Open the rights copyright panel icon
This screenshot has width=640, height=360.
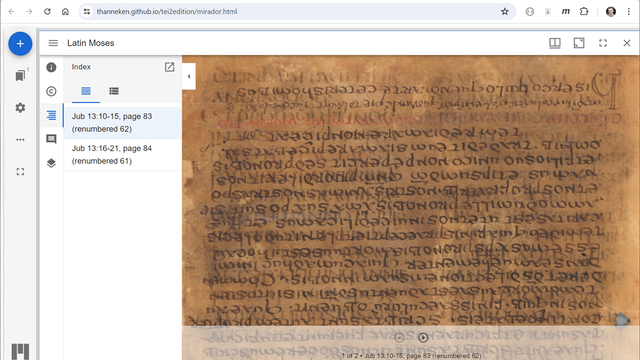click(51, 91)
